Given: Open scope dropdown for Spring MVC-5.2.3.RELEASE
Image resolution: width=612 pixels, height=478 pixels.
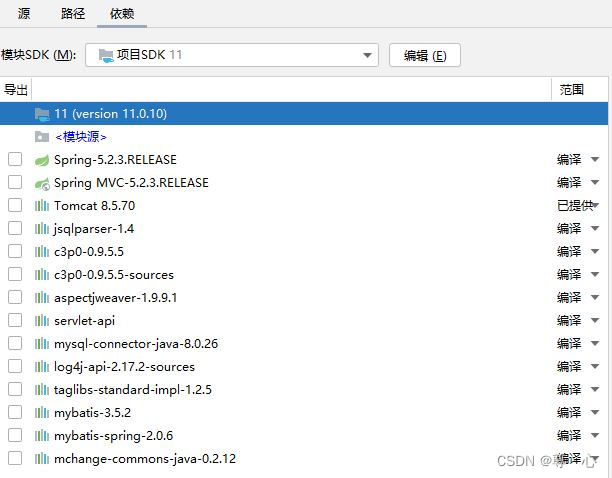Looking at the screenshot, I should [595, 183].
